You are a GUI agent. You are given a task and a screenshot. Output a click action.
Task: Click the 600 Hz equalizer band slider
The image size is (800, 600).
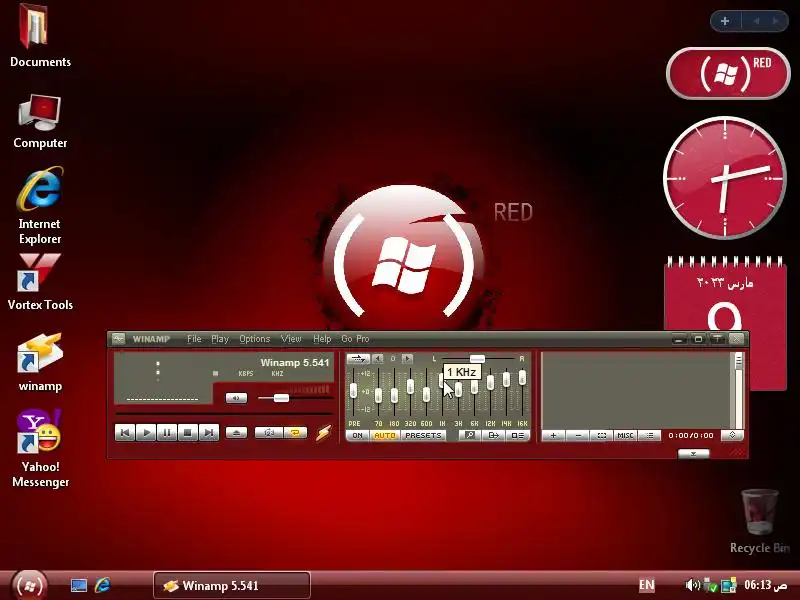click(427, 394)
